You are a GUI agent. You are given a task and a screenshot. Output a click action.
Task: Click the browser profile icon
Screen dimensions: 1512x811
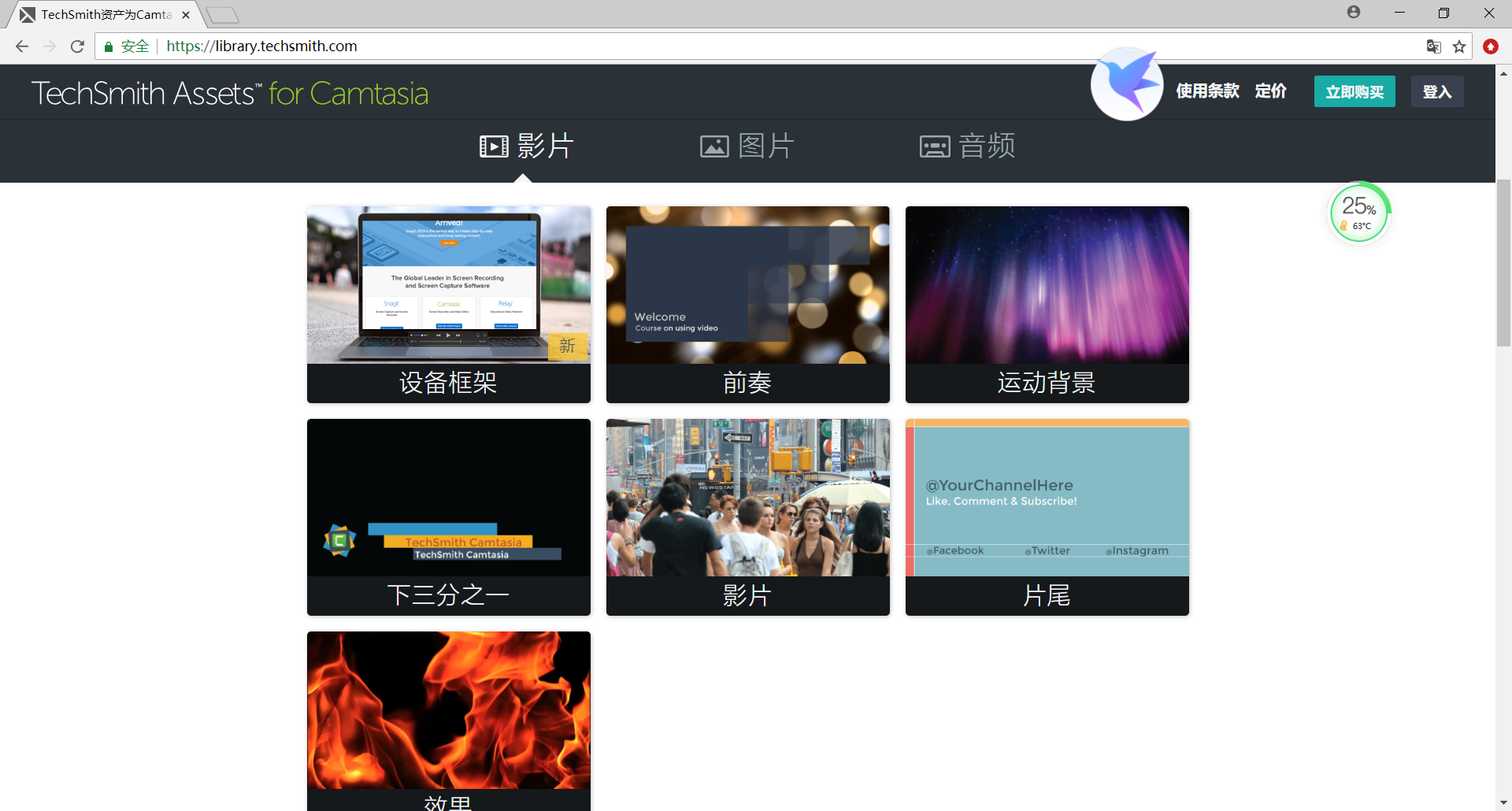tap(1353, 13)
